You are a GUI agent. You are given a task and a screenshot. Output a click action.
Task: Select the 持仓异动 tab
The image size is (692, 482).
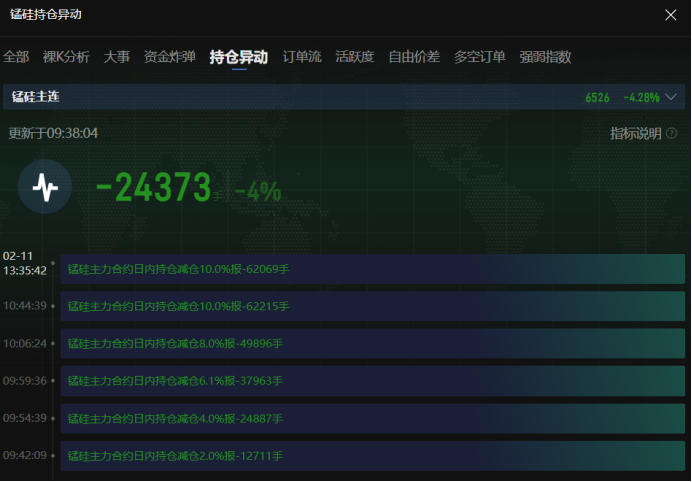coord(239,57)
